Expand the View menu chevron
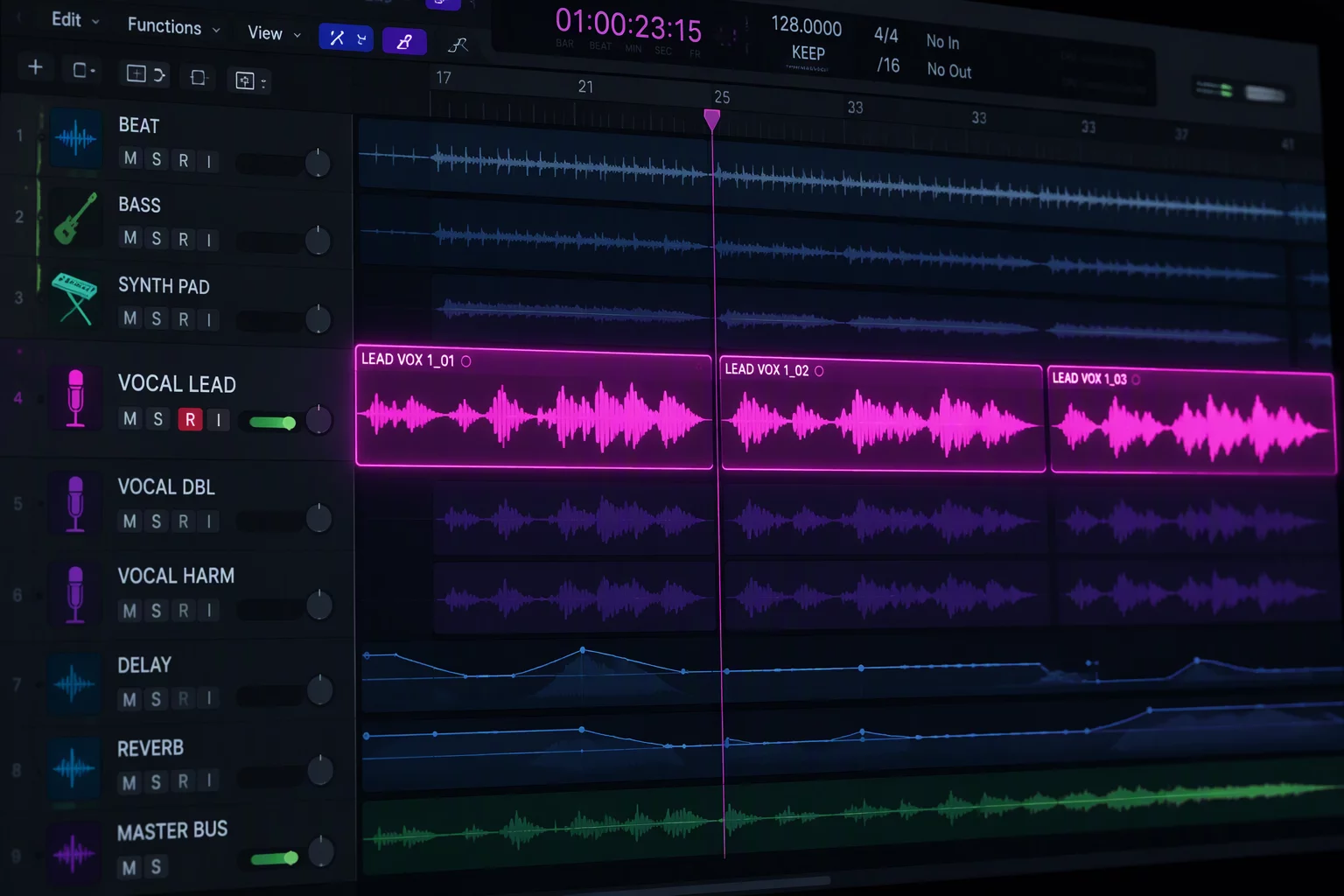The image size is (1344, 896). click(x=297, y=36)
